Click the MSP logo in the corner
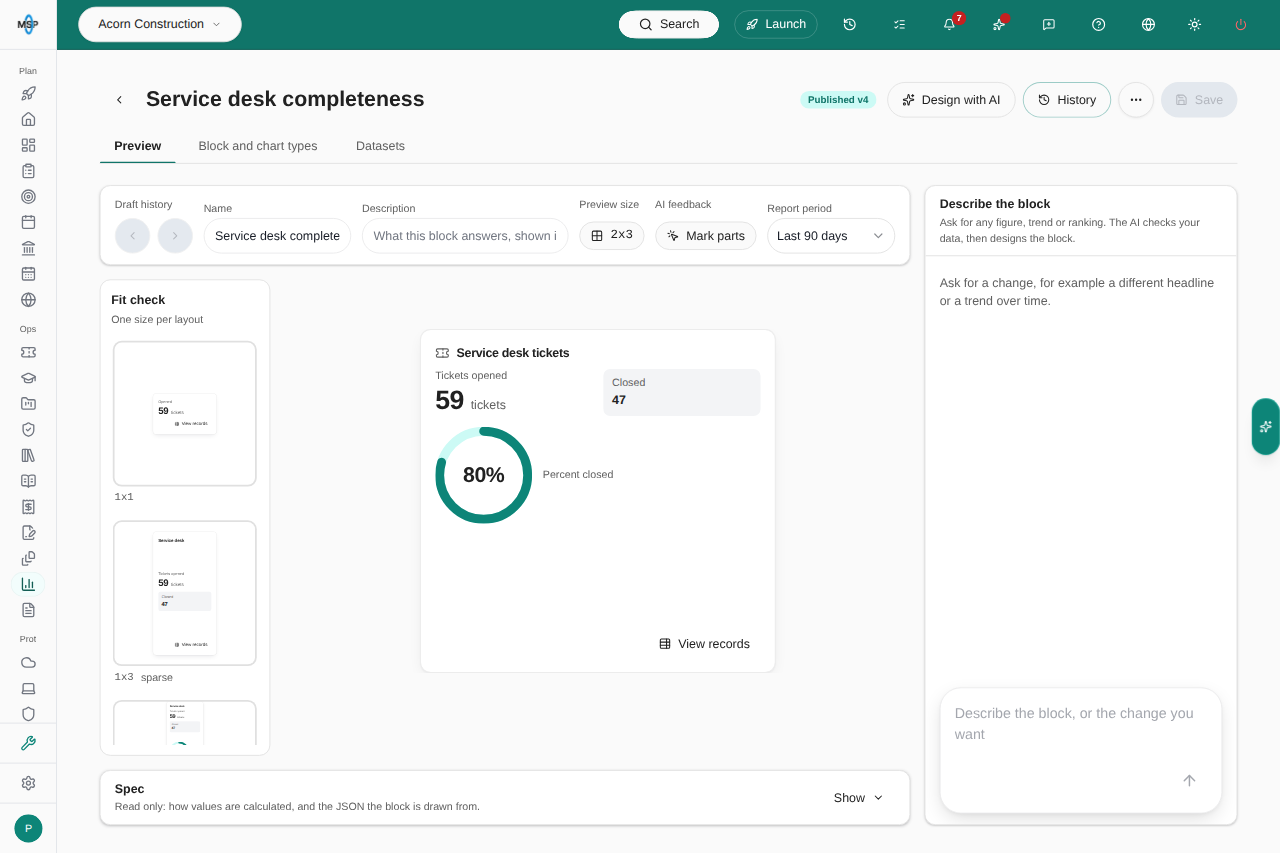 [28, 24]
